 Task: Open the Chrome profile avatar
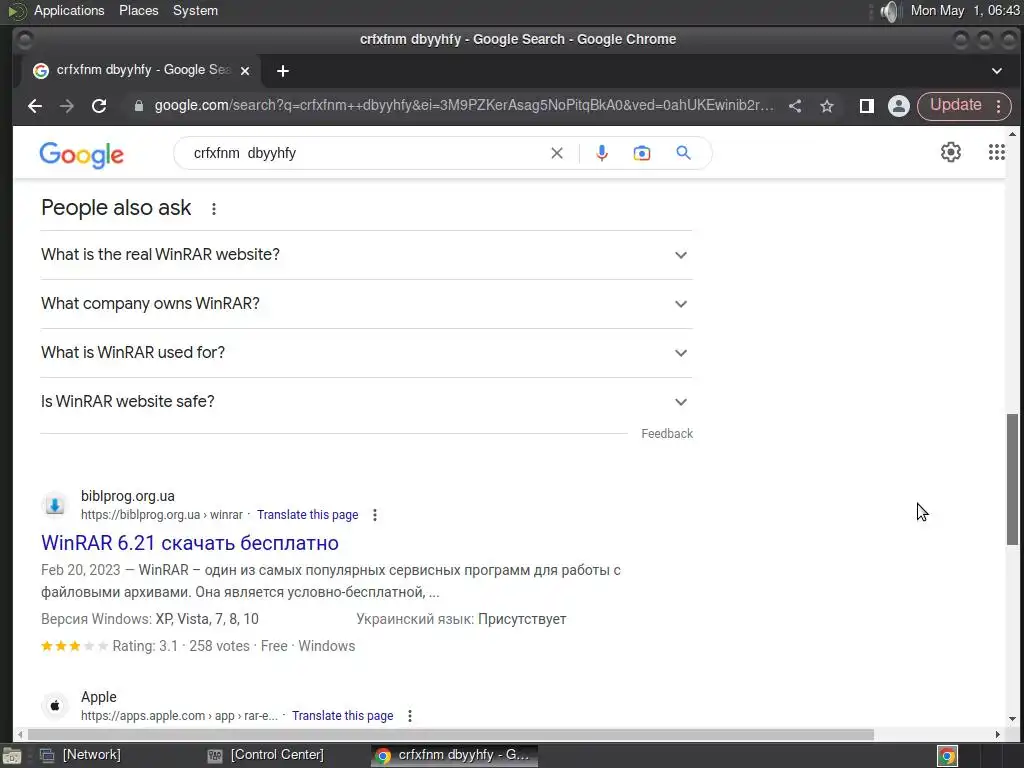click(899, 106)
